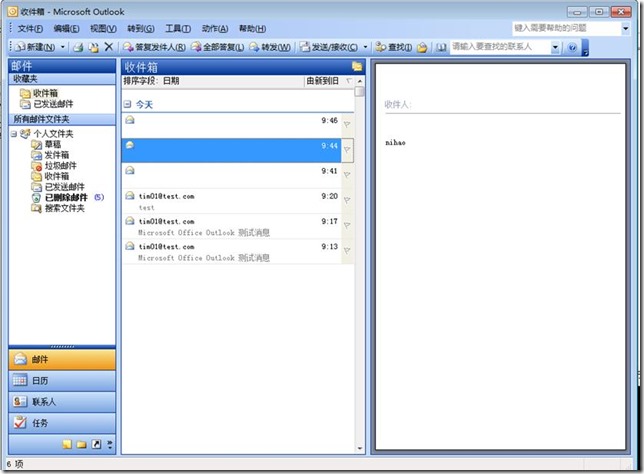This screenshot has width=644, height=474.
Task: Open the 文件(F) menu
Action: (30, 28)
